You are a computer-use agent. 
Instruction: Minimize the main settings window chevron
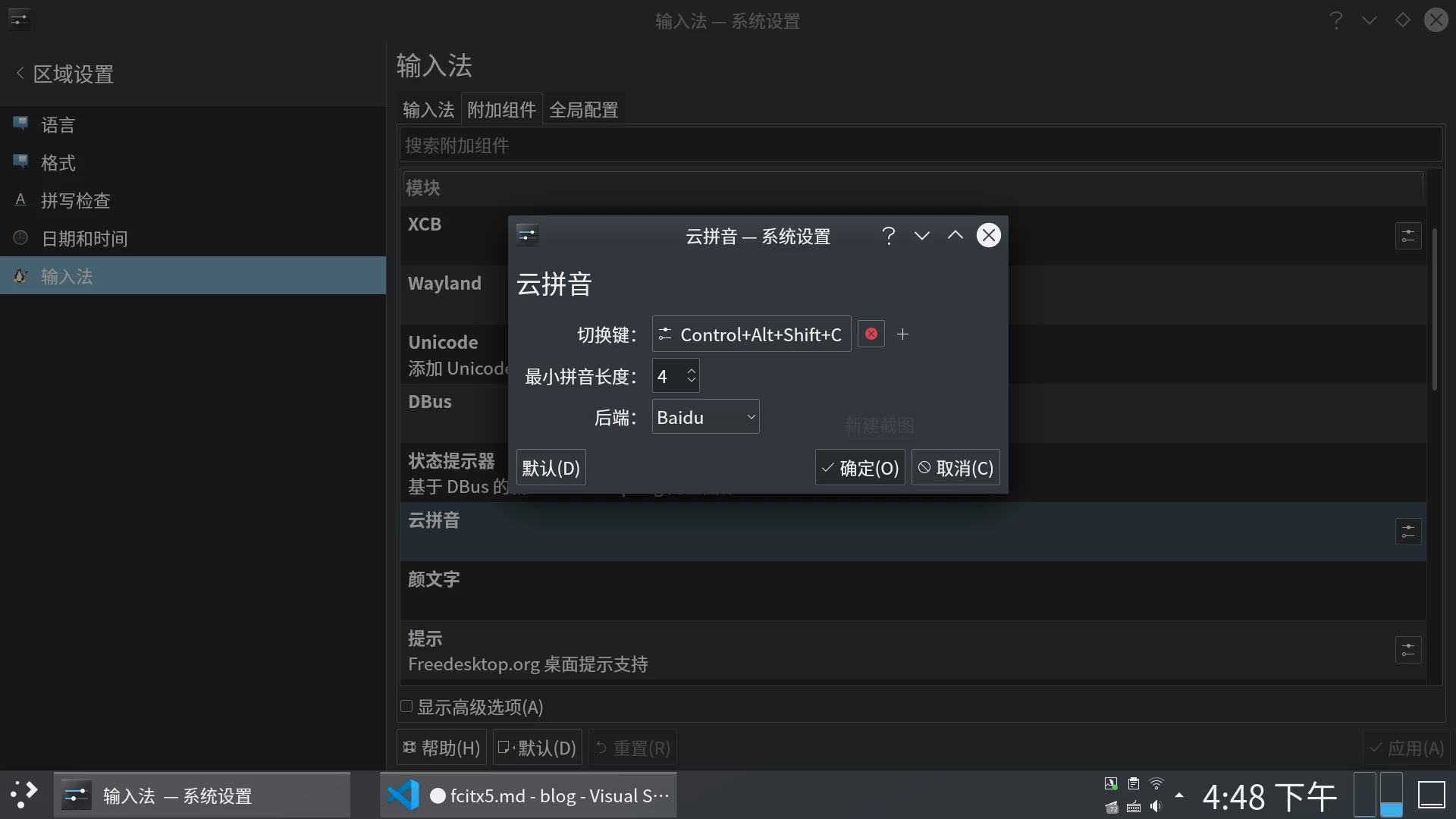(1370, 20)
